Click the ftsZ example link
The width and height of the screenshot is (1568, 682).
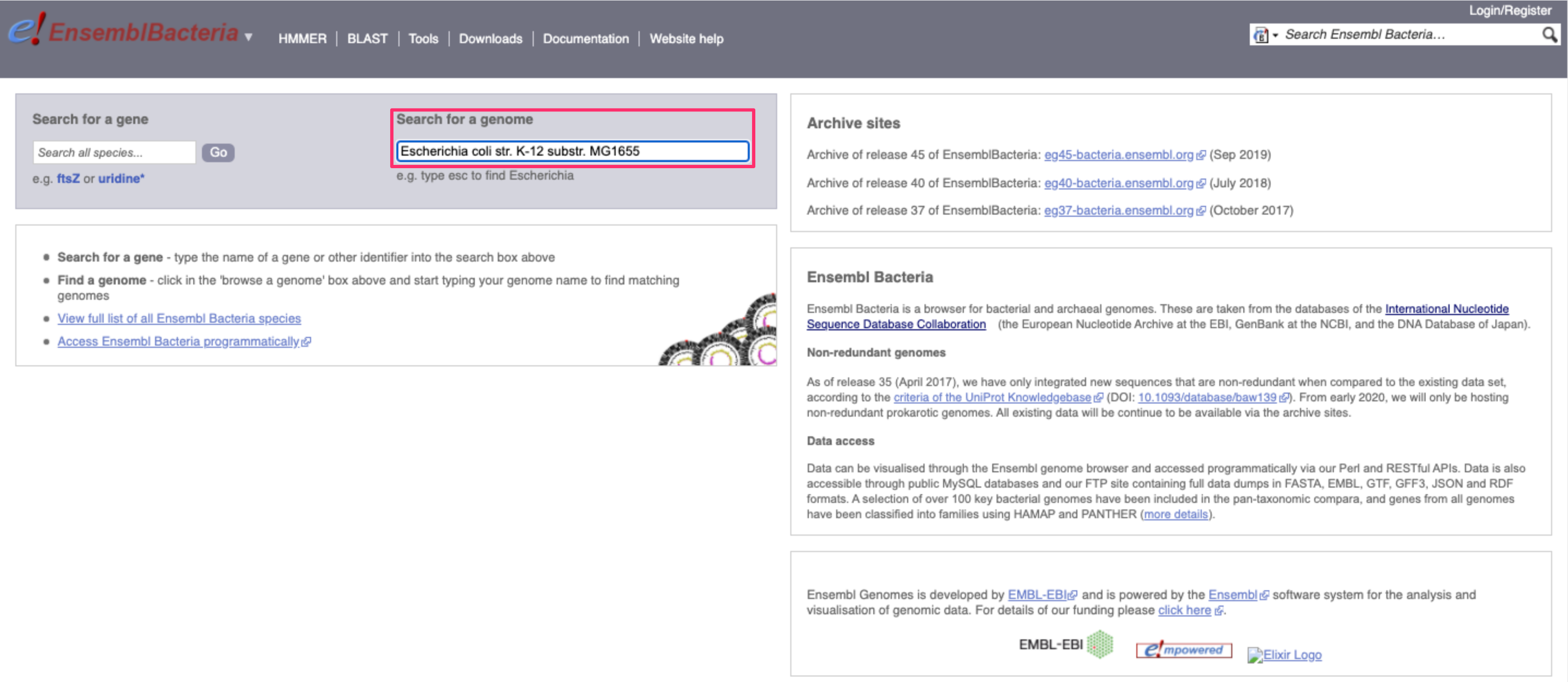click(68, 179)
